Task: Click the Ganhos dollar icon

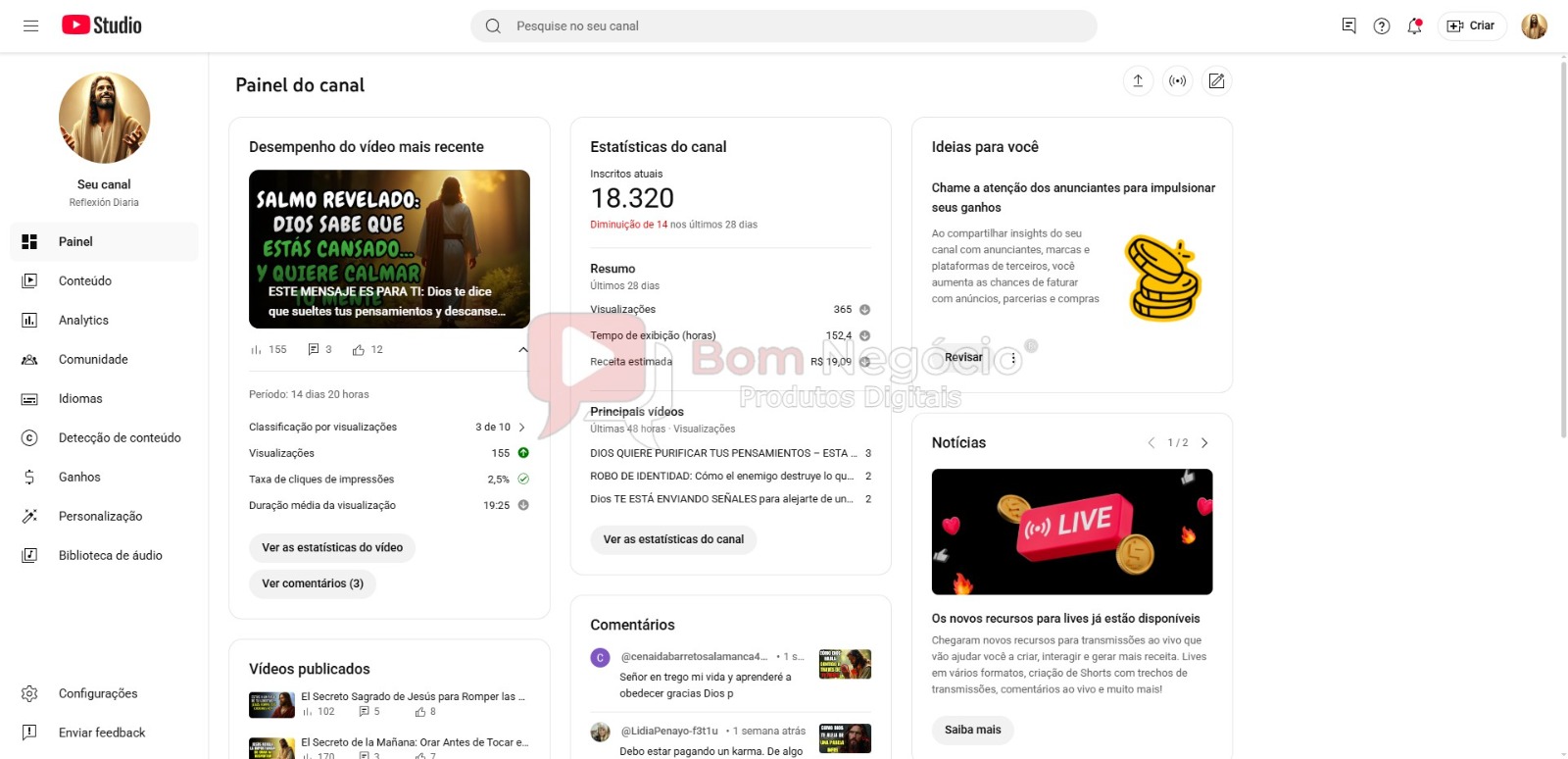Action: pyautogui.click(x=29, y=477)
